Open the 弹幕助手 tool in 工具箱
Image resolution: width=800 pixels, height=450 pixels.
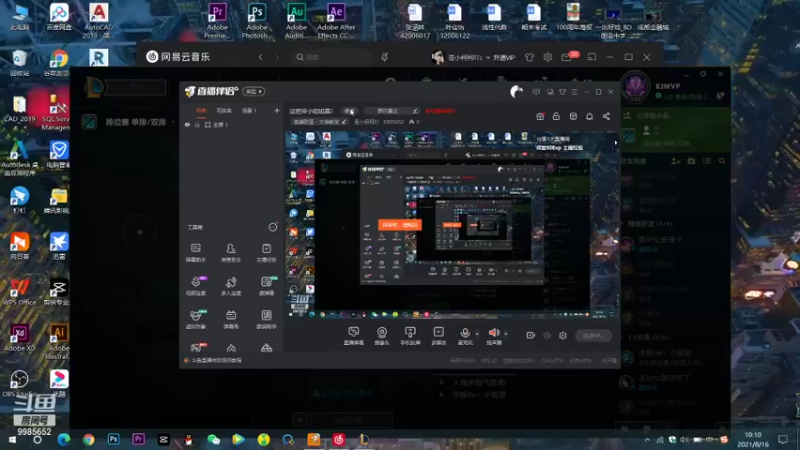[x=195, y=253]
